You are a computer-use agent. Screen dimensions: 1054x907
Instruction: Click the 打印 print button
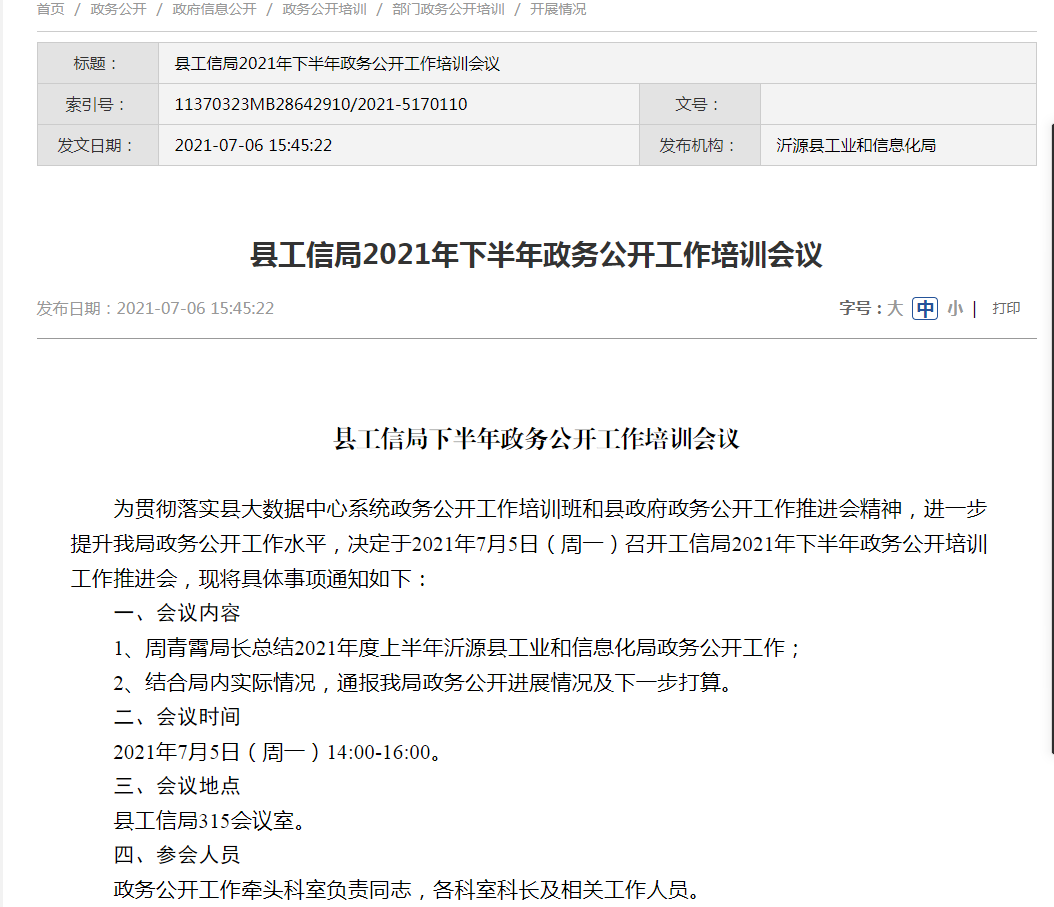coord(1006,308)
